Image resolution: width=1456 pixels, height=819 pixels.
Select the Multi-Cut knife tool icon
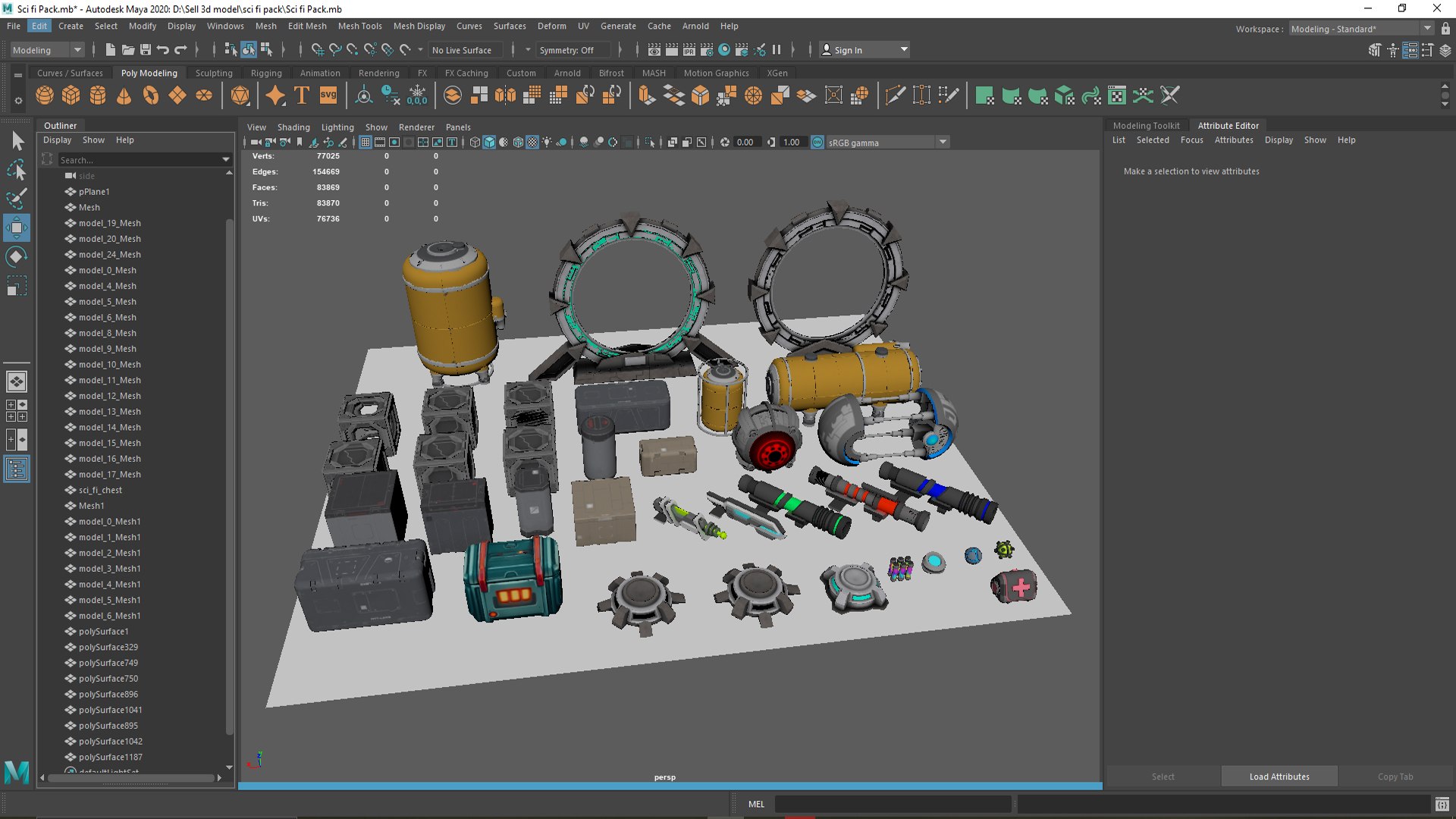[x=896, y=96]
